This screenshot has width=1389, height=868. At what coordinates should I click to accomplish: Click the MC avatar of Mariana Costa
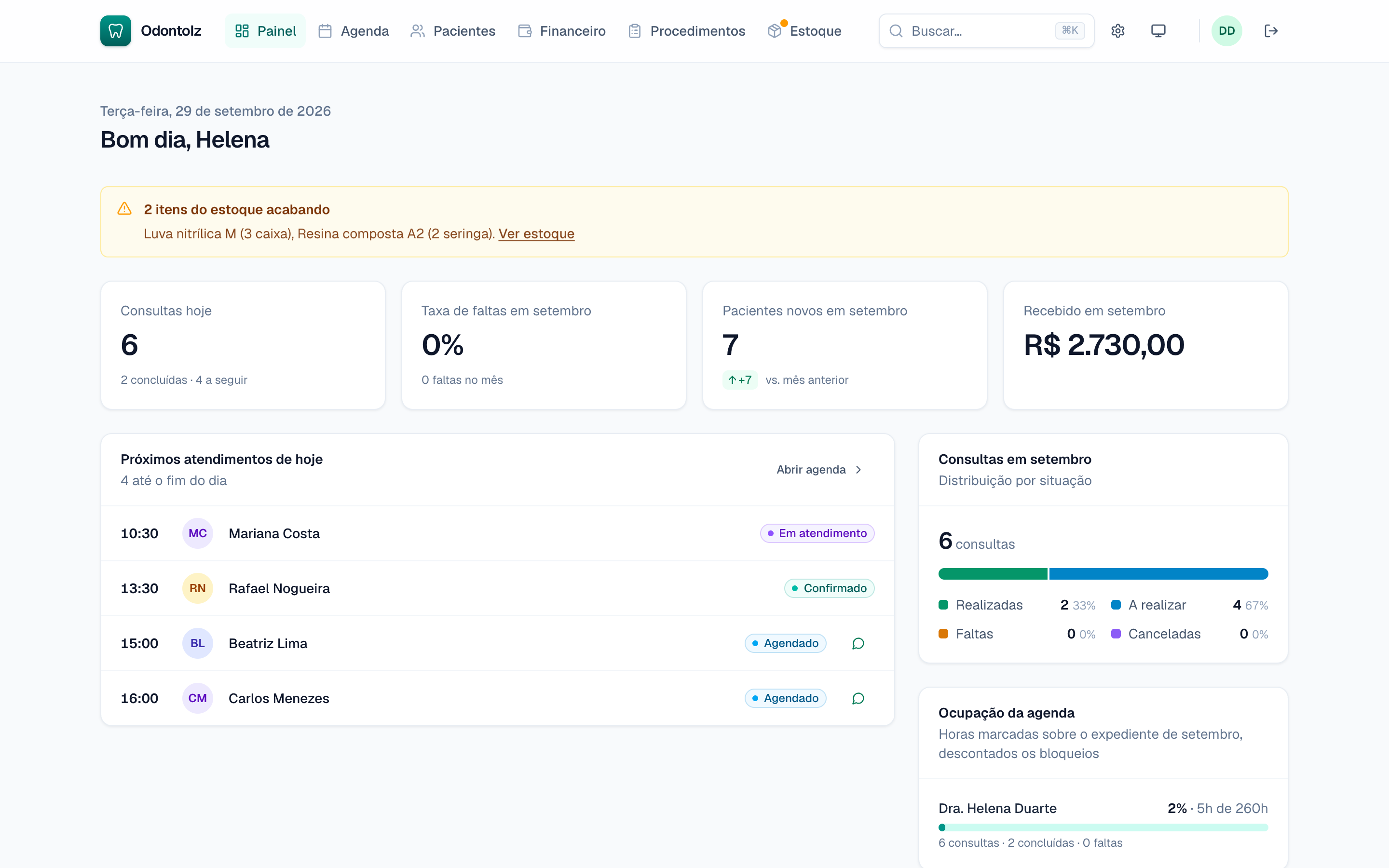197,533
